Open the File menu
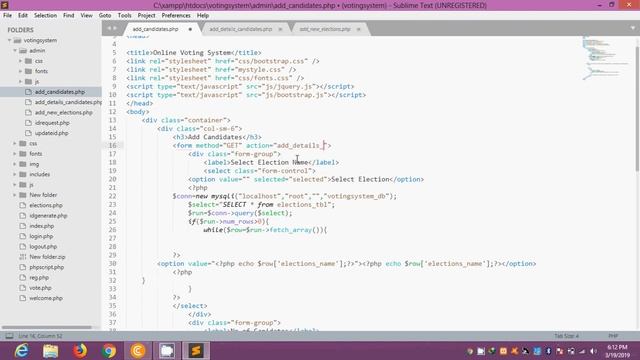Viewport: 640px width, 360px height. (x=7, y=16)
